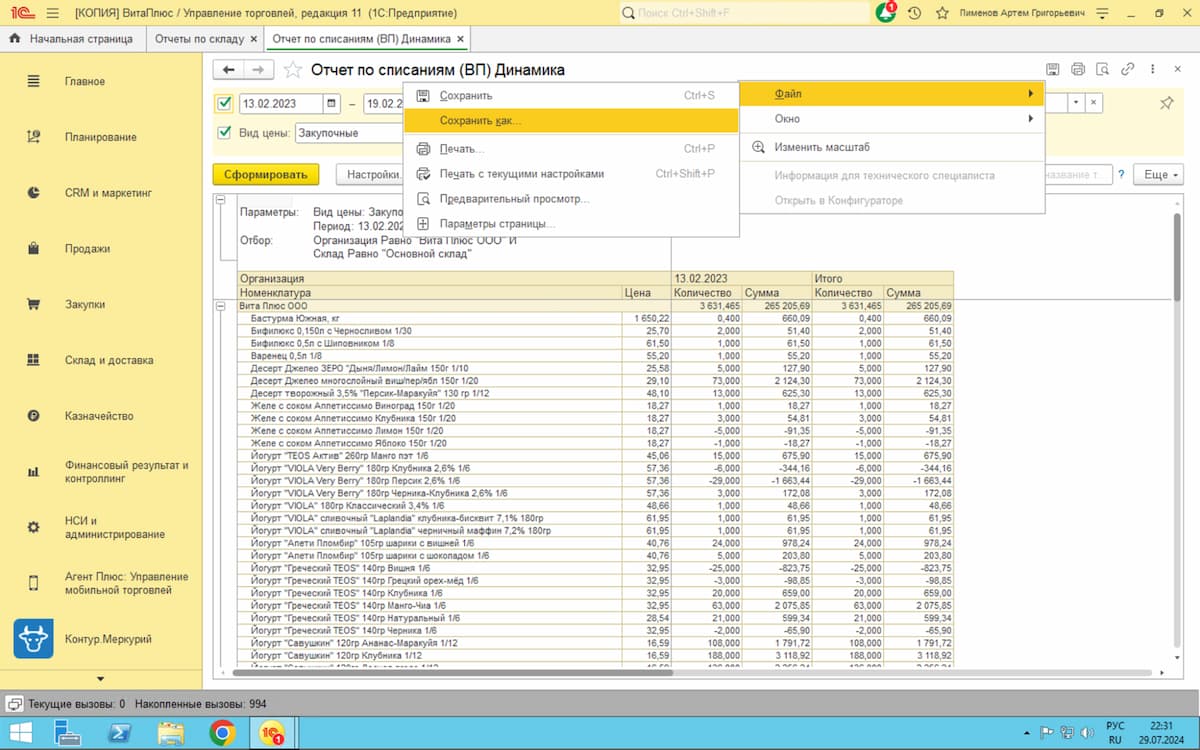
Task: Select Сохранить как... from the menu
Action: coord(480,120)
